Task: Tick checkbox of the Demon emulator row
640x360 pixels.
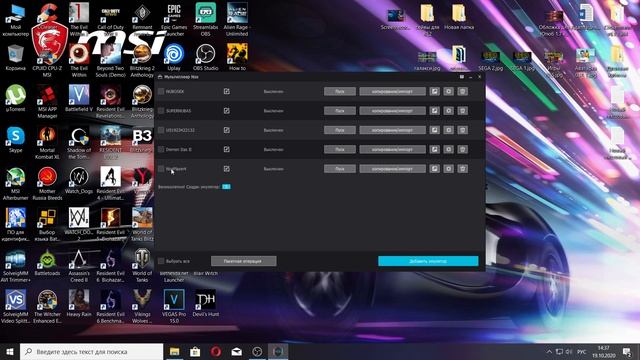Action: point(161,149)
